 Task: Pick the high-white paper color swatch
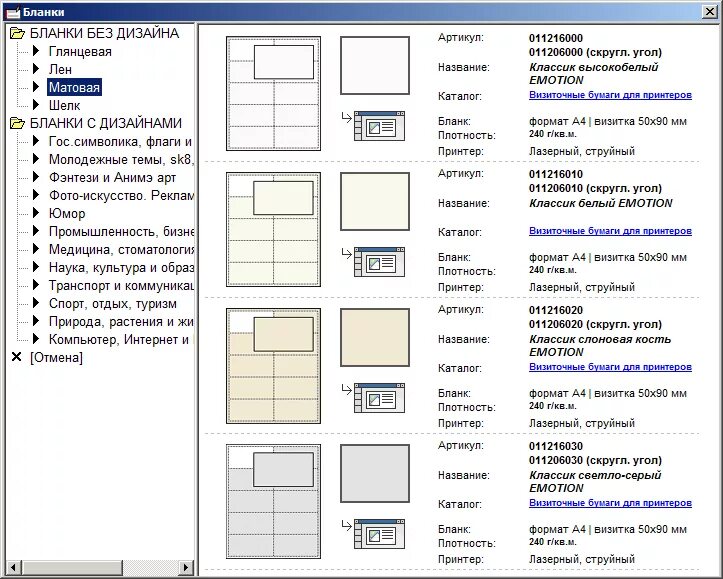point(375,65)
